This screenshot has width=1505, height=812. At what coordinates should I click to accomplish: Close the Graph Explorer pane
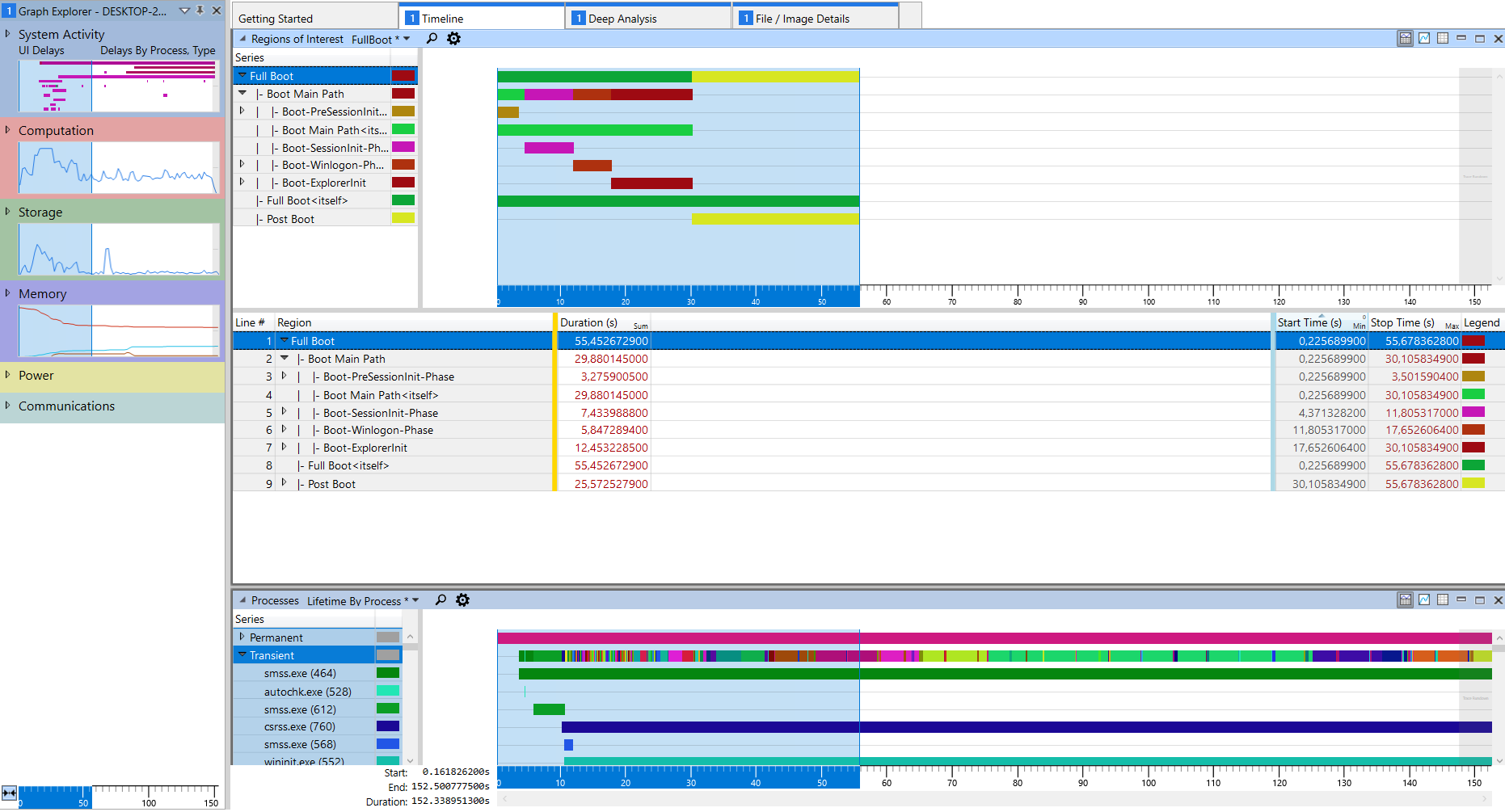217,11
